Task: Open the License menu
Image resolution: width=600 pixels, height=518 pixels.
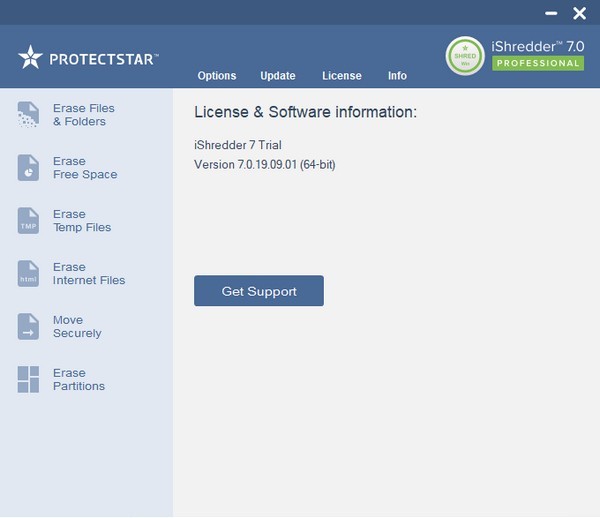Action: pos(342,76)
